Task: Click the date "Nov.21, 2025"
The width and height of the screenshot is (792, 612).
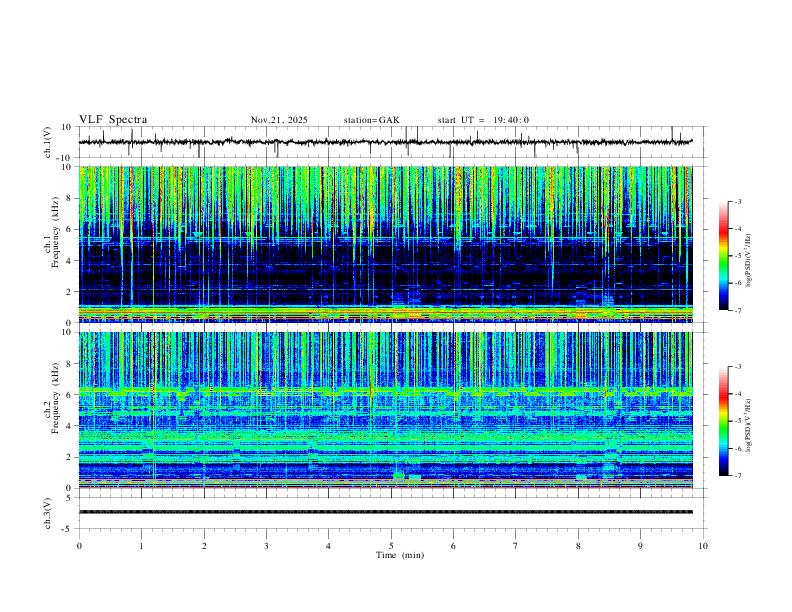Action: 279,120
